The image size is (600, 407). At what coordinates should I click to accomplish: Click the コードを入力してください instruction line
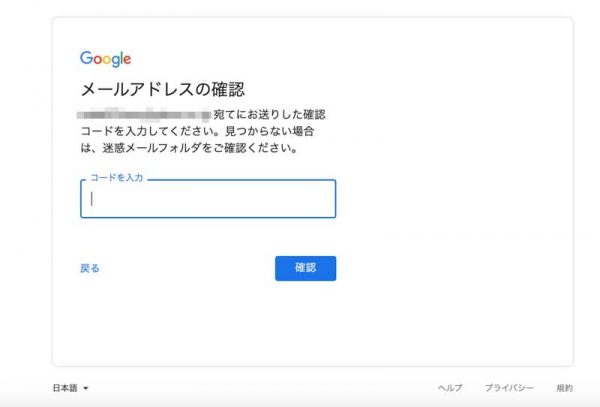click(197, 131)
